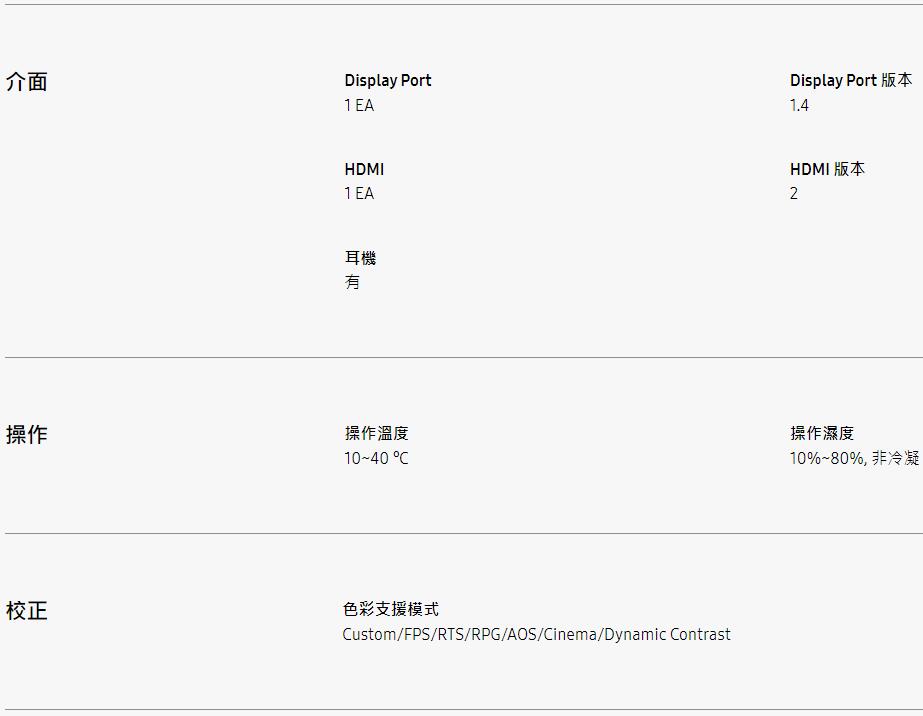This screenshot has width=923, height=716.
Task: Click the 1 EA value under HDMI
Action: [x=359, y=193]
